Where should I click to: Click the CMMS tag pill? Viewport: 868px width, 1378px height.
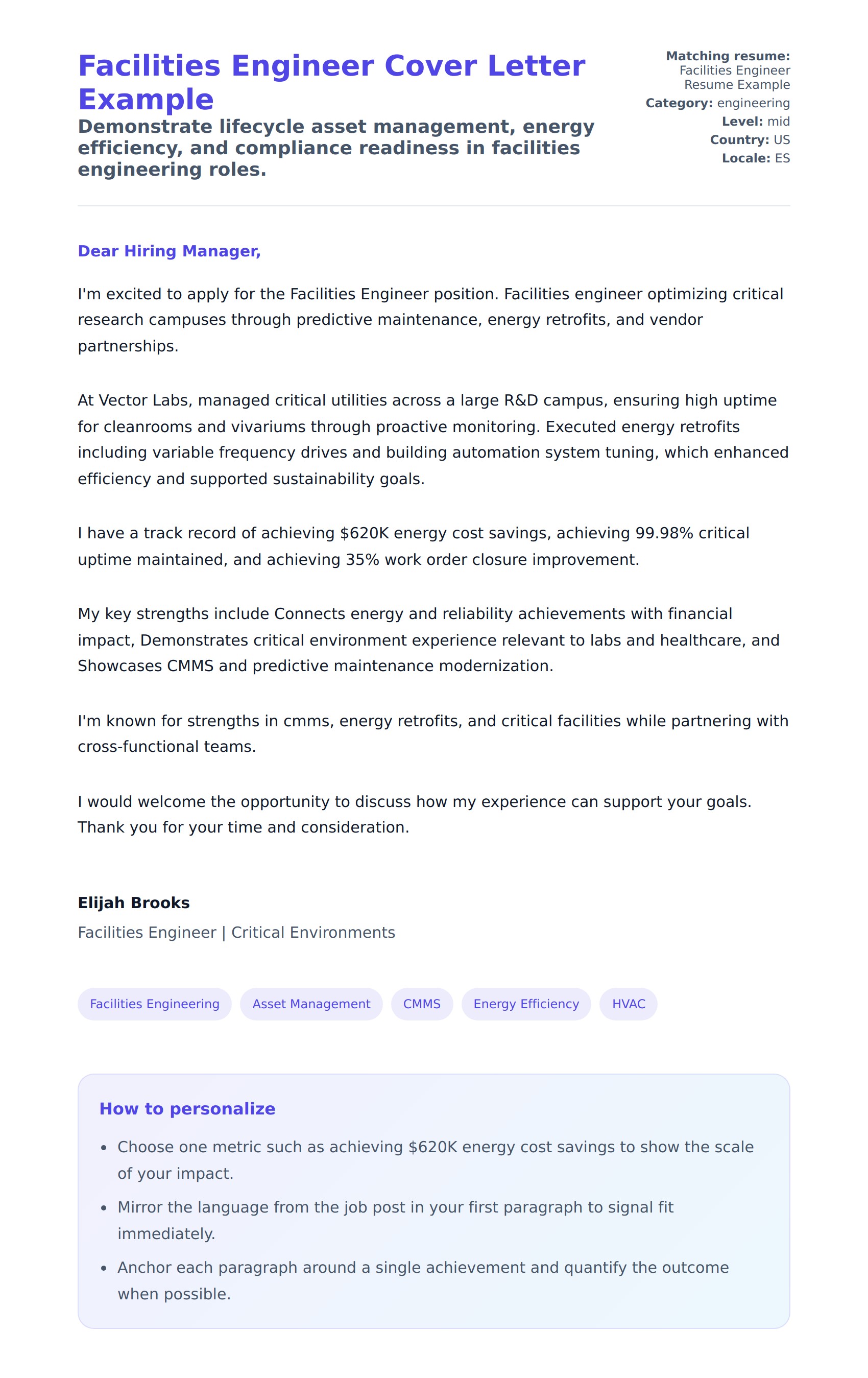tap(422, 1004)
